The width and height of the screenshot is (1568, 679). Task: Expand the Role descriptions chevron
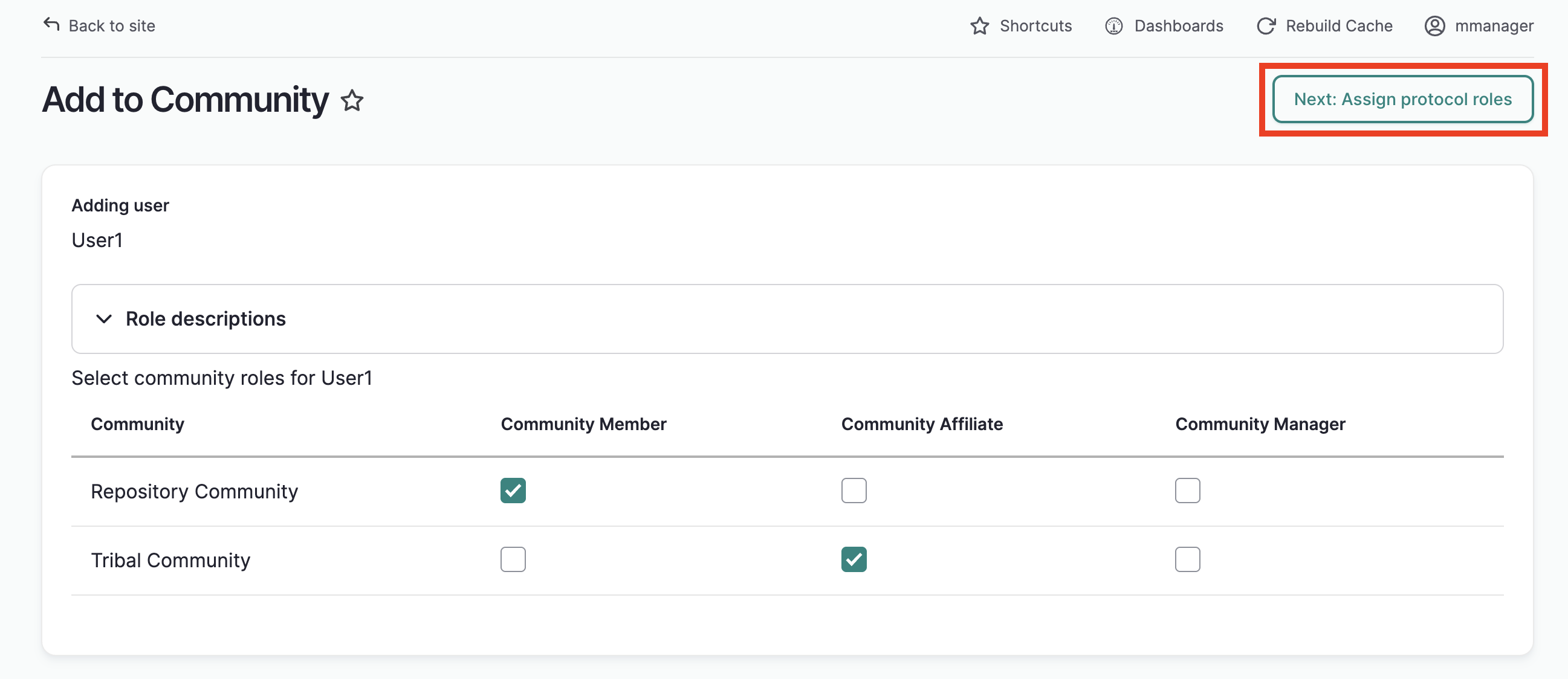(104, 319)
